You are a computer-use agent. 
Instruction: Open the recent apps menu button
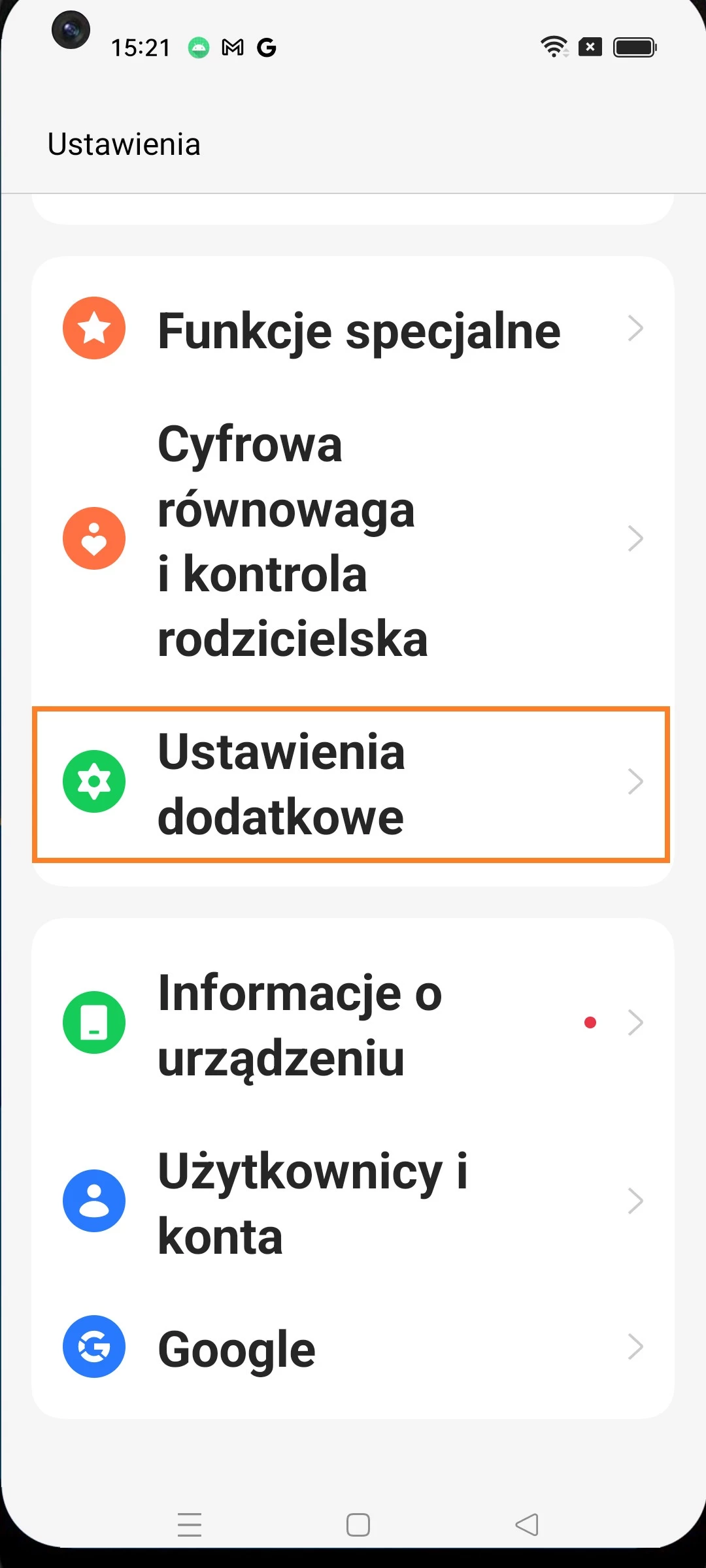(x=190, y=1525)
